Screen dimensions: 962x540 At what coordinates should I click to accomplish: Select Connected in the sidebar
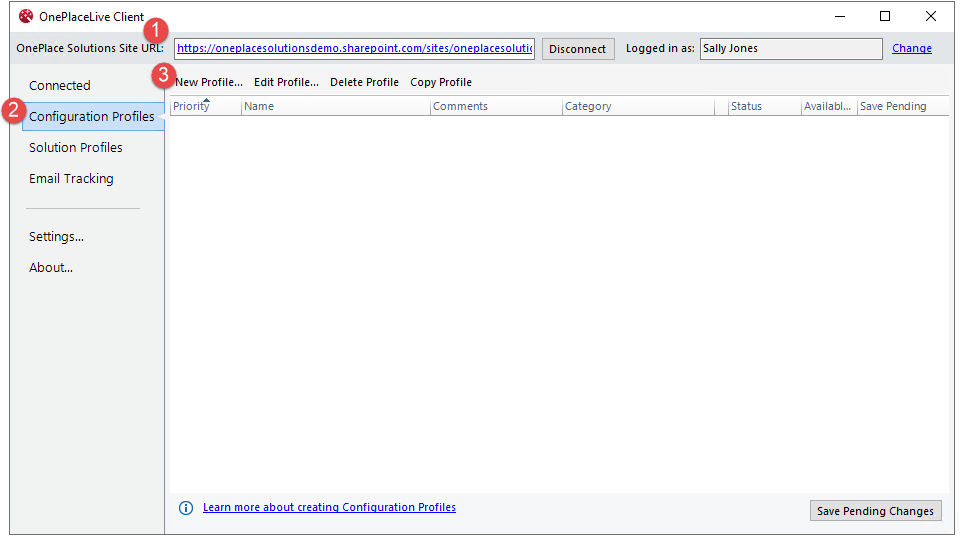pyautogui.click(x=60, y=86)
